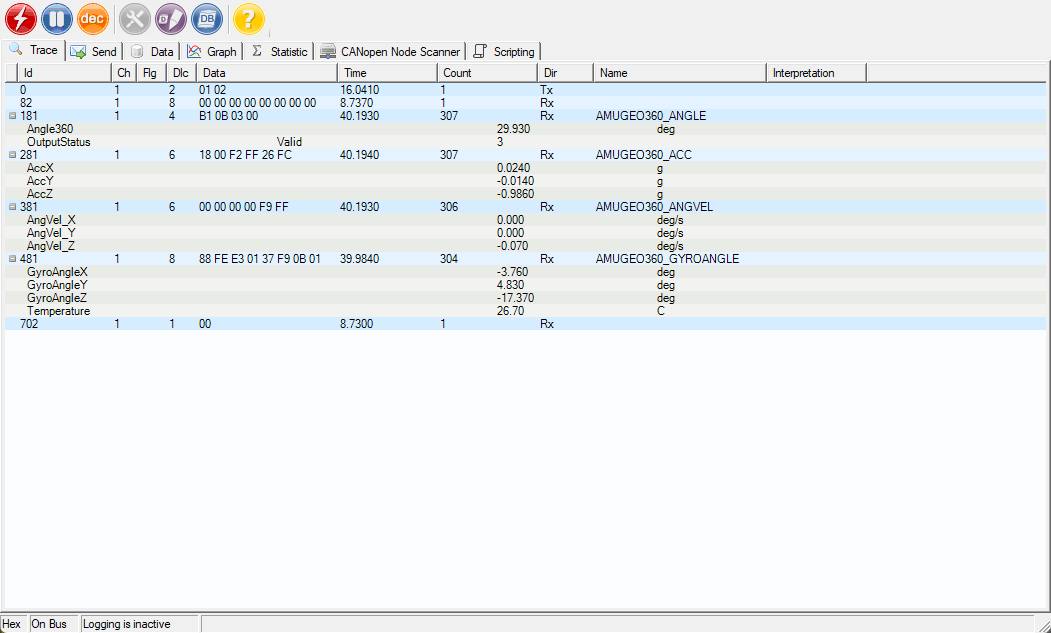
Task: Open the Data tab
Action: tap(152, 52)
